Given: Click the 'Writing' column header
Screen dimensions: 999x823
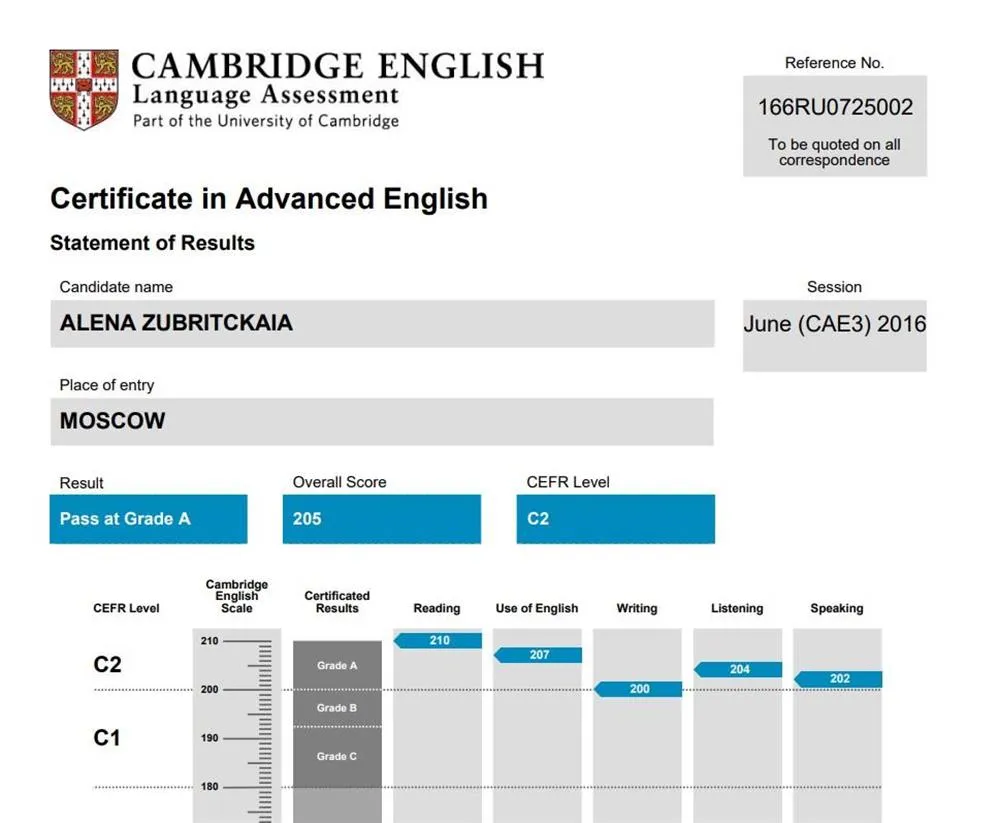Looking at the screenshot, I should coord(636,608).
